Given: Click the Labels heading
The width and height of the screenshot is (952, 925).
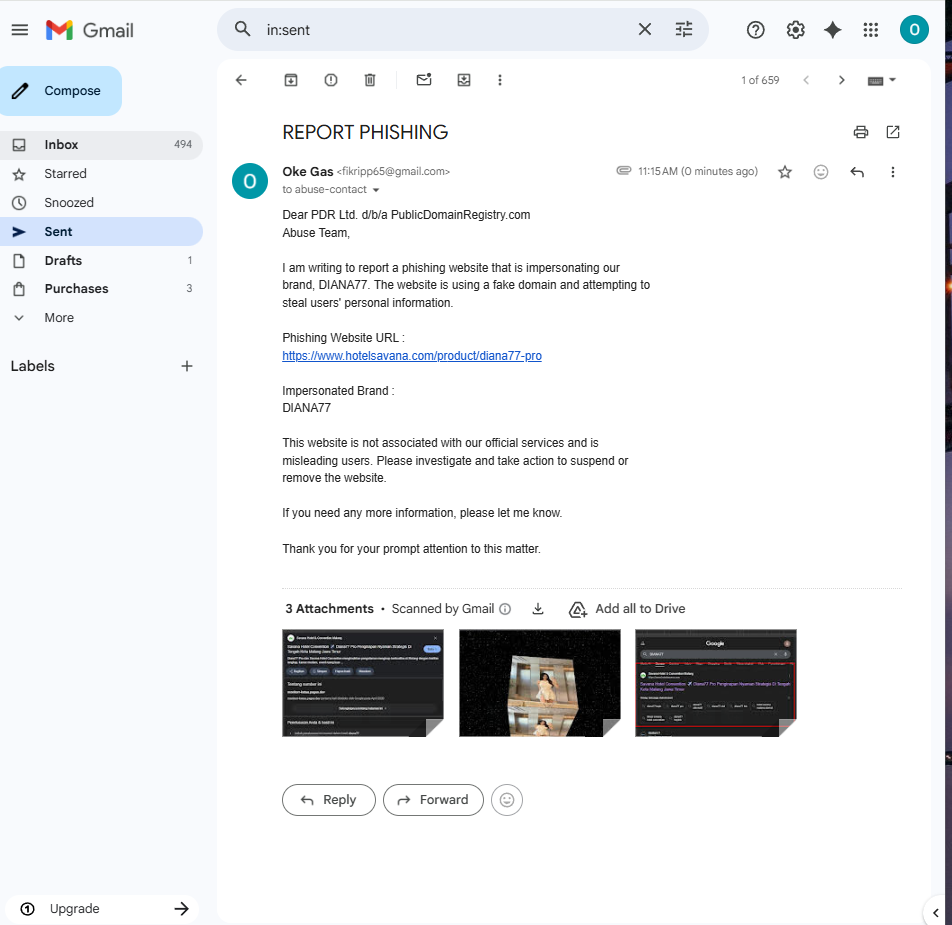Looking at the screenshot, I should 33,366.
